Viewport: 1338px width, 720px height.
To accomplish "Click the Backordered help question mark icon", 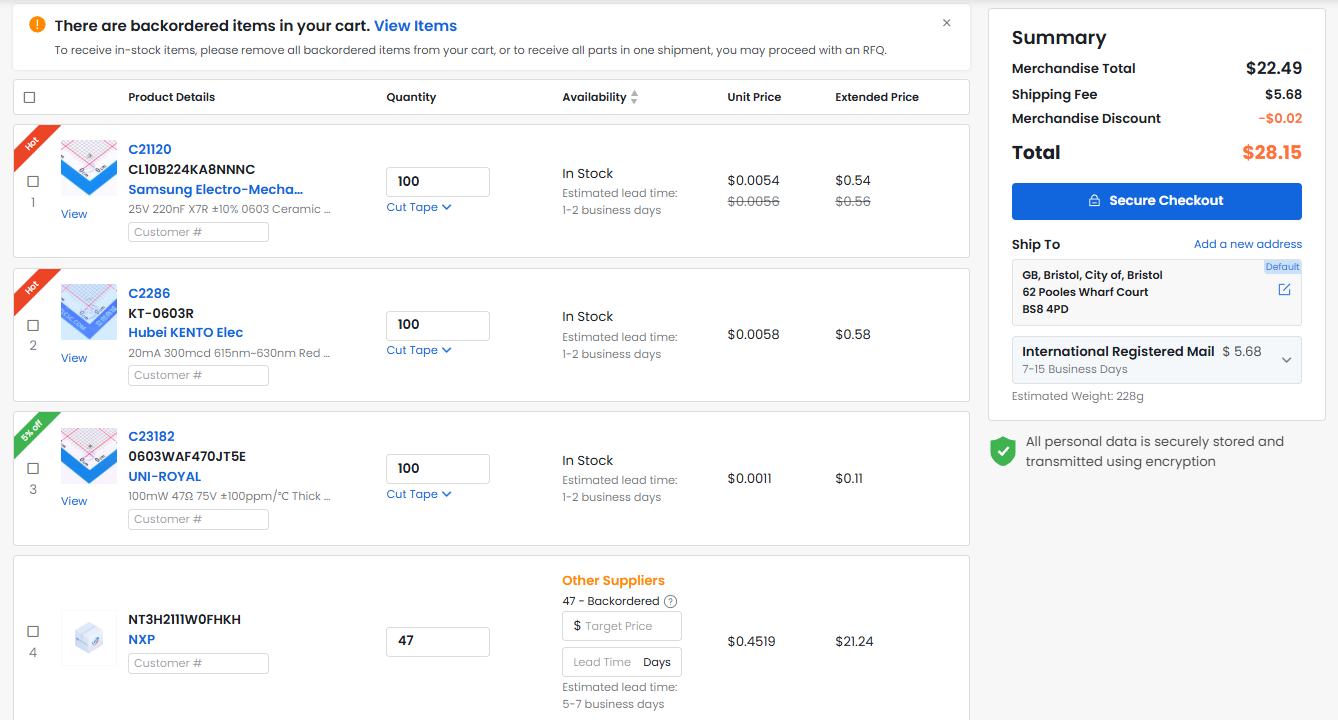I will [x=671, y=601].
